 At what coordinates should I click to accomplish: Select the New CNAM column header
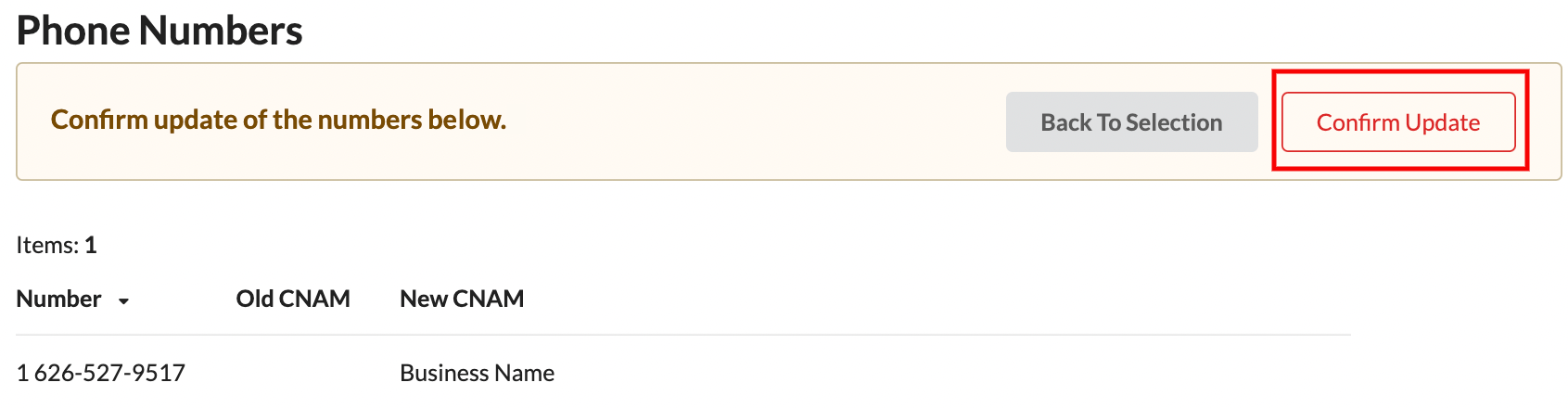click(x=462, y=299)
